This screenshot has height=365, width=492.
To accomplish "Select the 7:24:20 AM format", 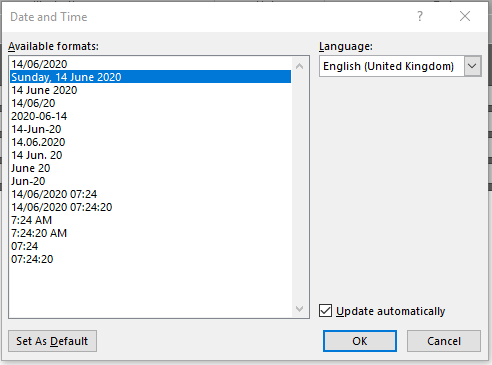I will pyautogui.click(x=151, y=233).
